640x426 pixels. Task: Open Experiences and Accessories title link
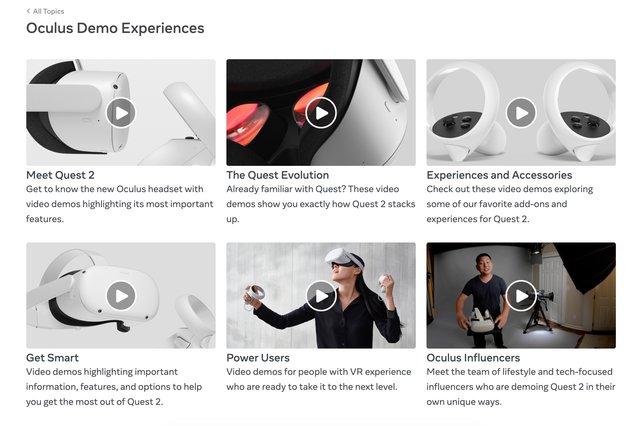[499, 175]
